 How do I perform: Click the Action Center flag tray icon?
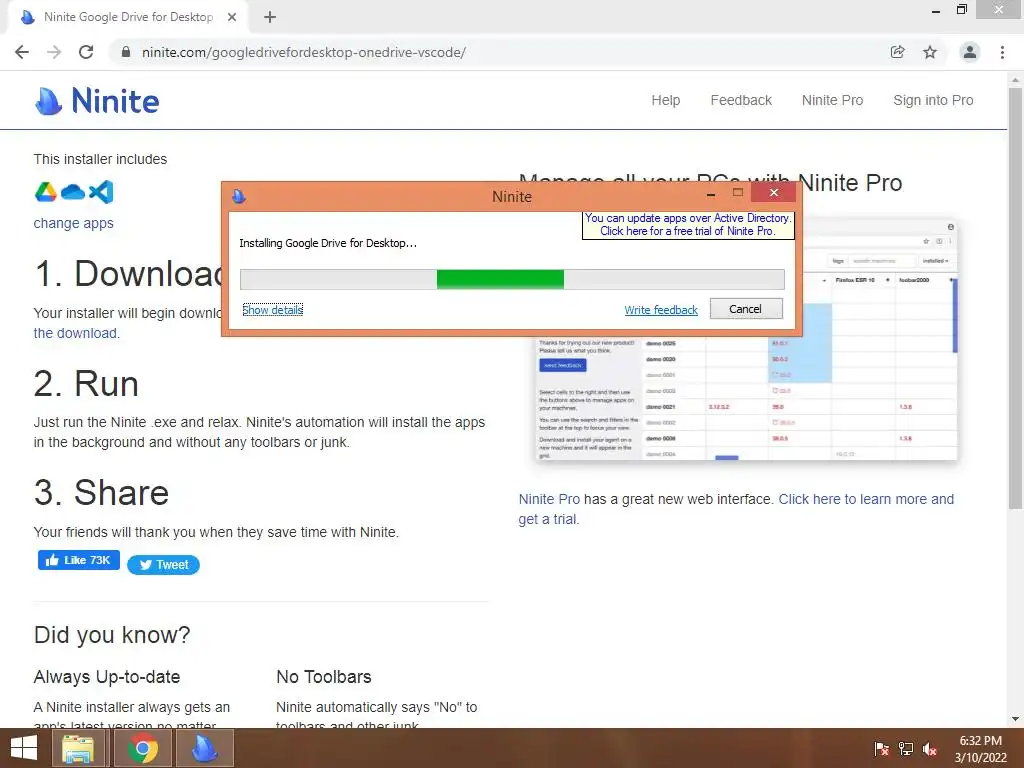(882, 749)
